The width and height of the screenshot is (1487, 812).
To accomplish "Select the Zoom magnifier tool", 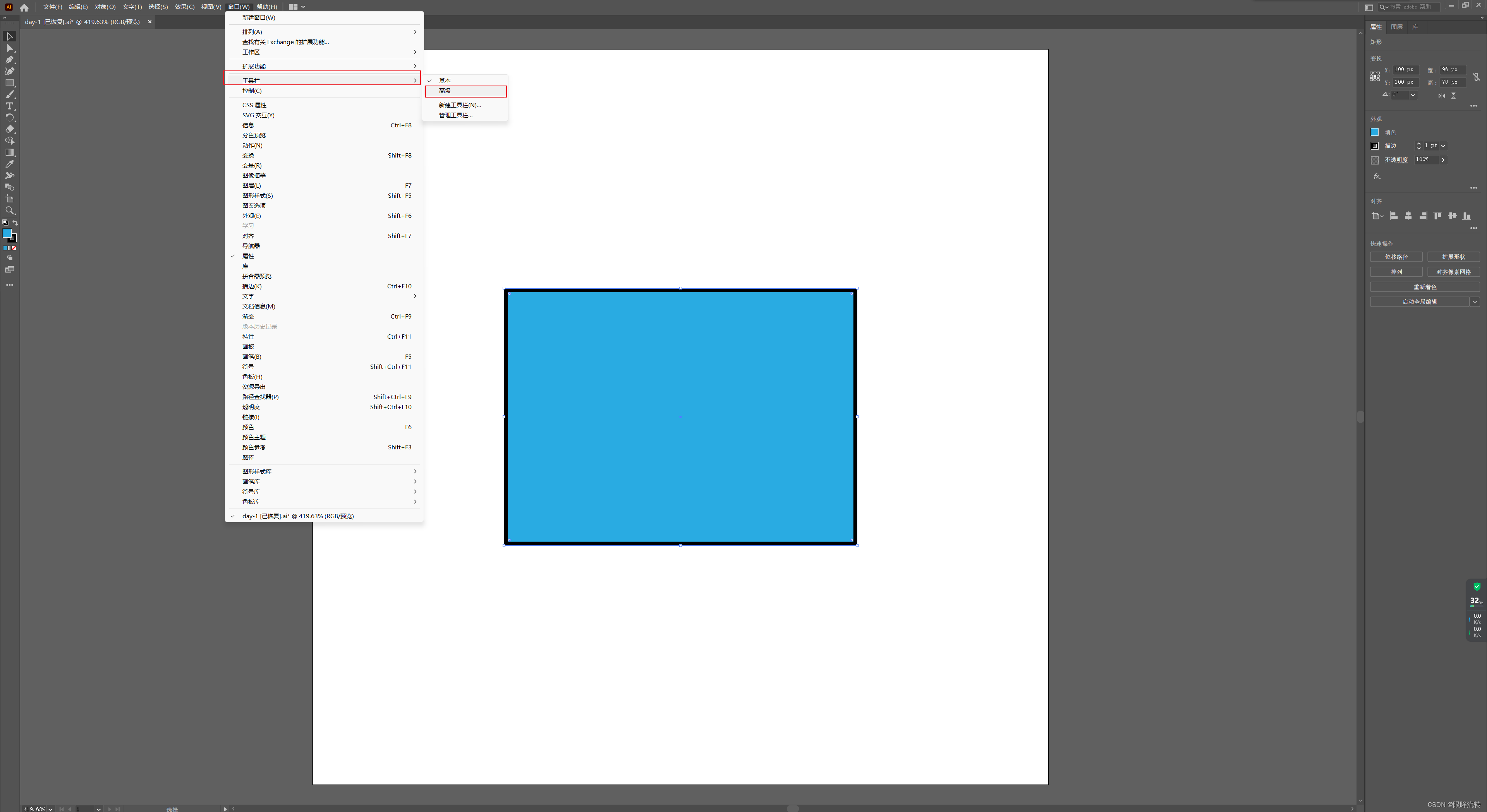I will pyautogui.click(x=10, y=211).
